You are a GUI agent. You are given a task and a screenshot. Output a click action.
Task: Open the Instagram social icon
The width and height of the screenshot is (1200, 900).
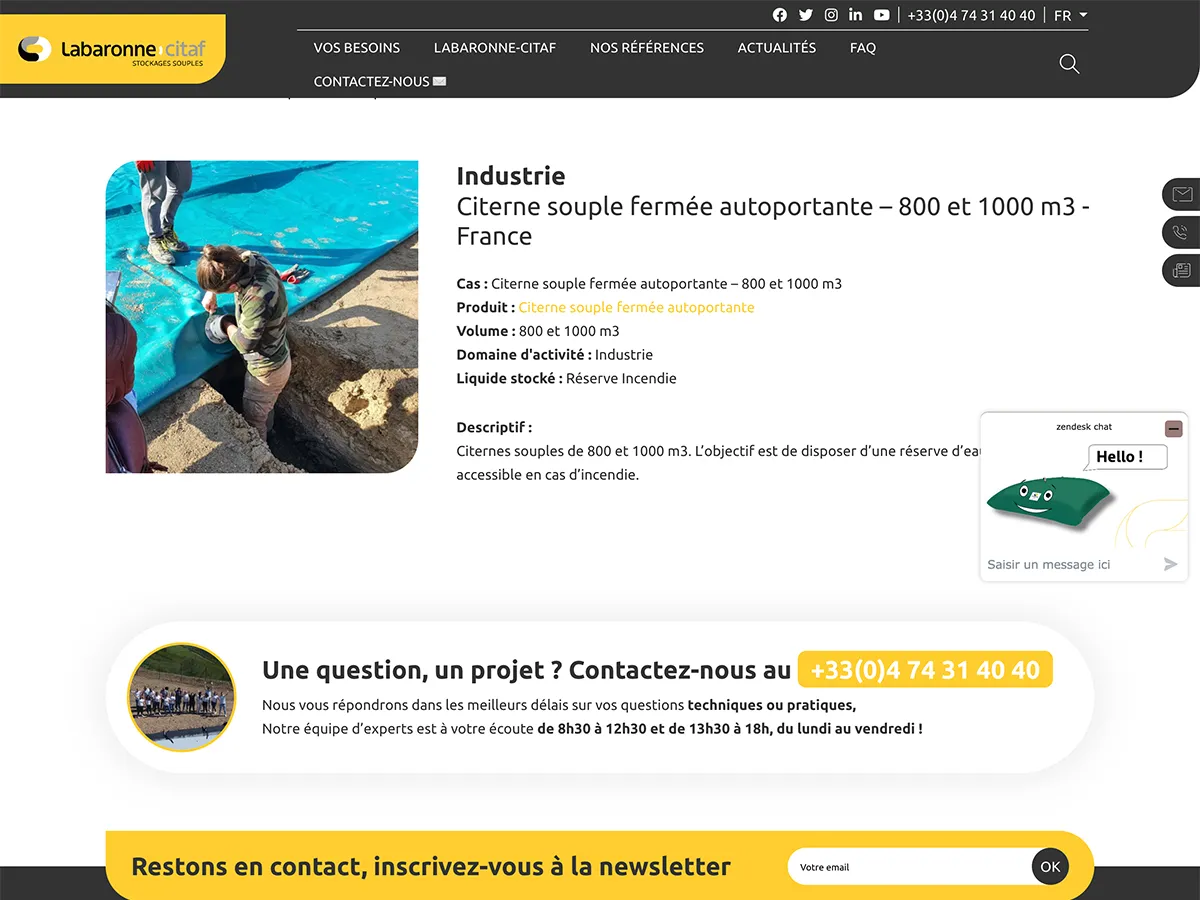(x=831, y=15)
